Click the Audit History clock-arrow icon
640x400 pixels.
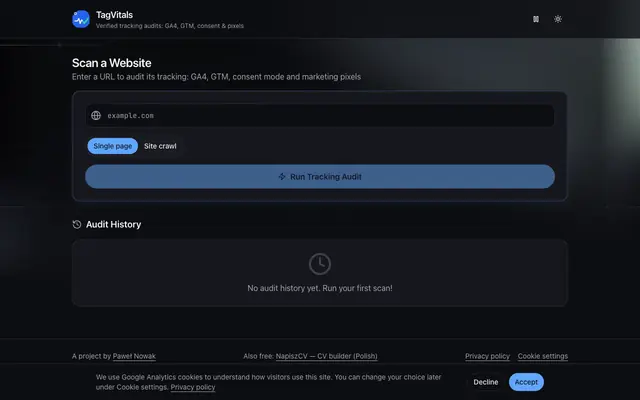click(x=77, y=224)
